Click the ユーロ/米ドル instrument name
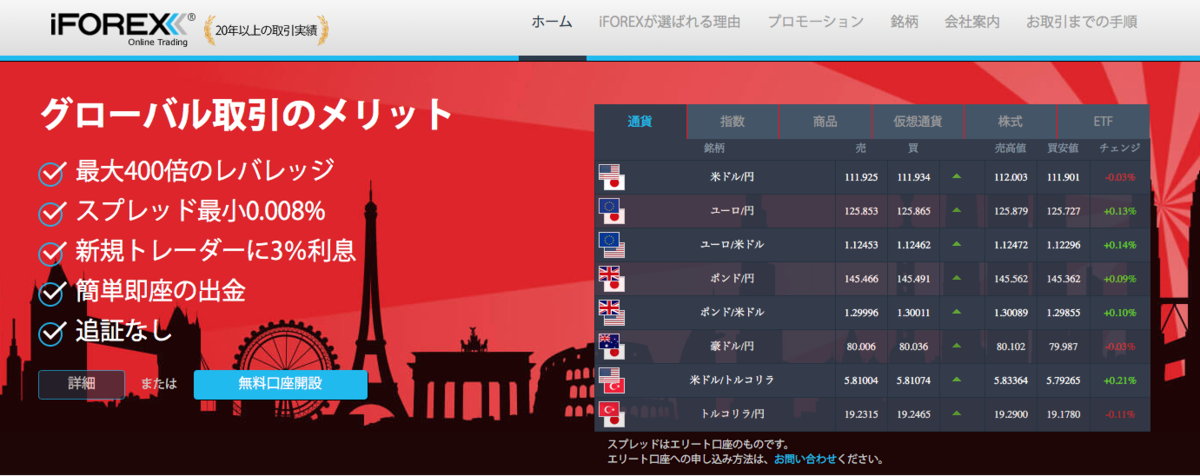 [x=730, y=245]
